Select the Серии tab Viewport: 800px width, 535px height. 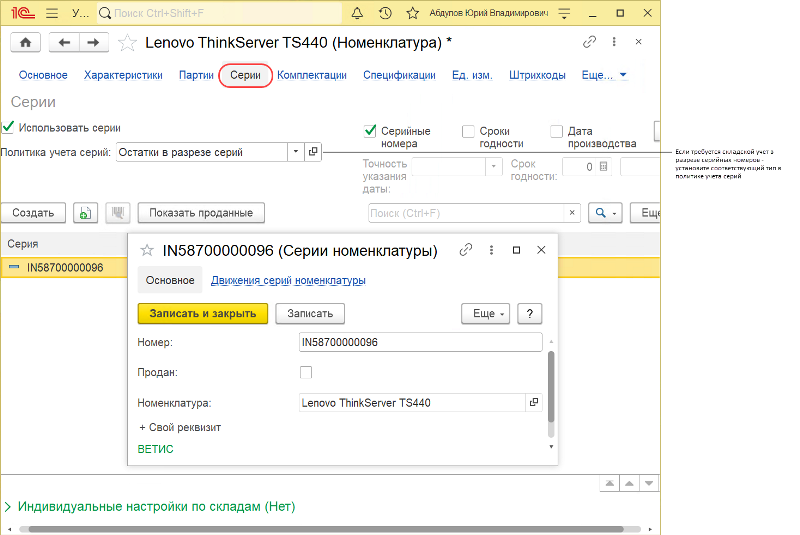[245, 75]
